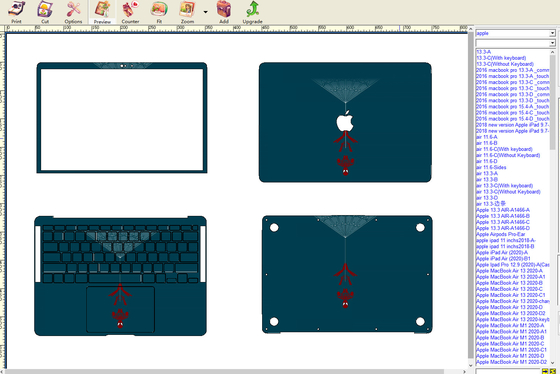Click the Upgrade toolbar icon

click(252, 12)
